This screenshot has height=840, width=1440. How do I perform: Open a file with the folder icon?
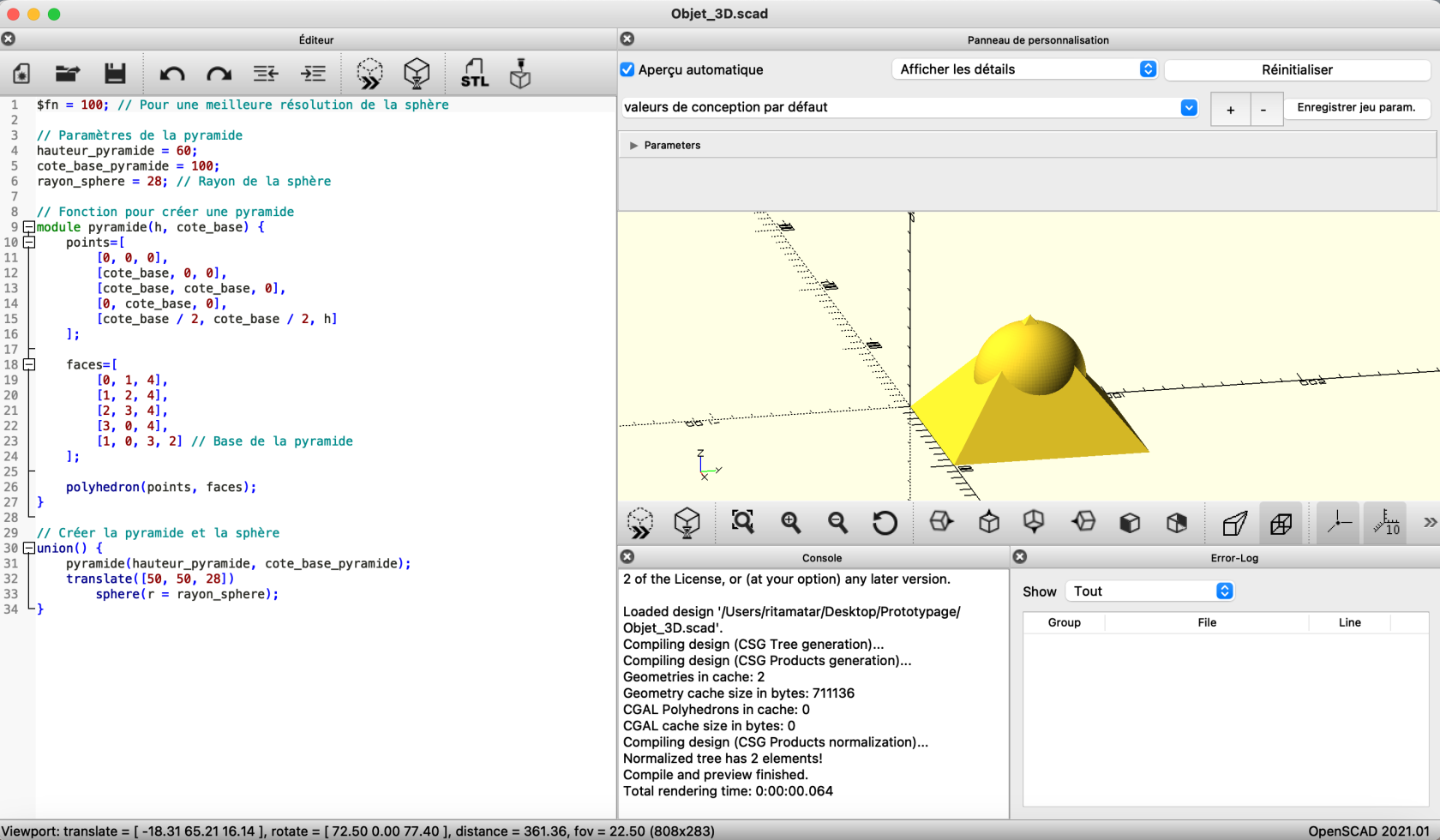68,74
